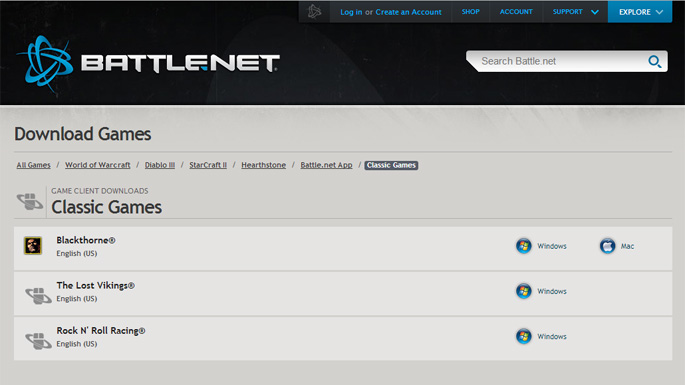Click English (US) under The Lost Vikings

(77, 299)
